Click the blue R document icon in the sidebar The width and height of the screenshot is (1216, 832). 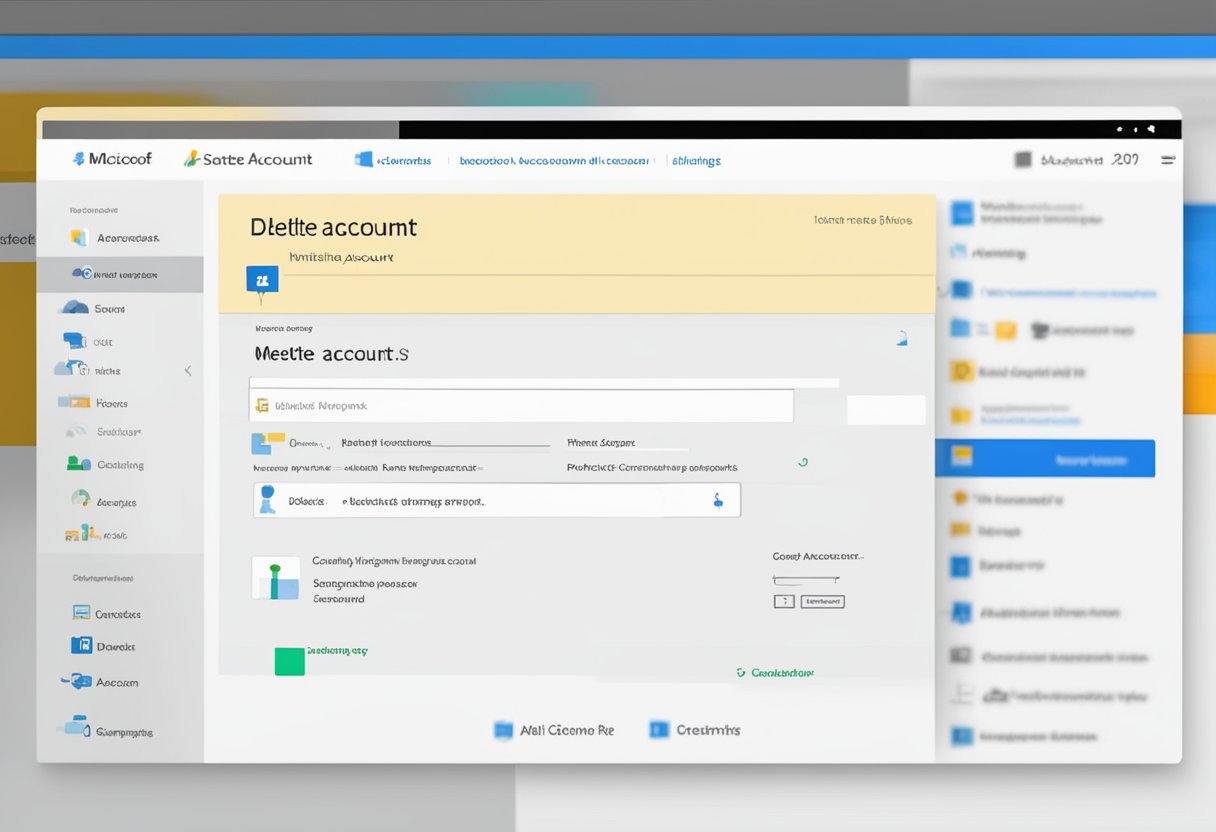click(81, 646)
